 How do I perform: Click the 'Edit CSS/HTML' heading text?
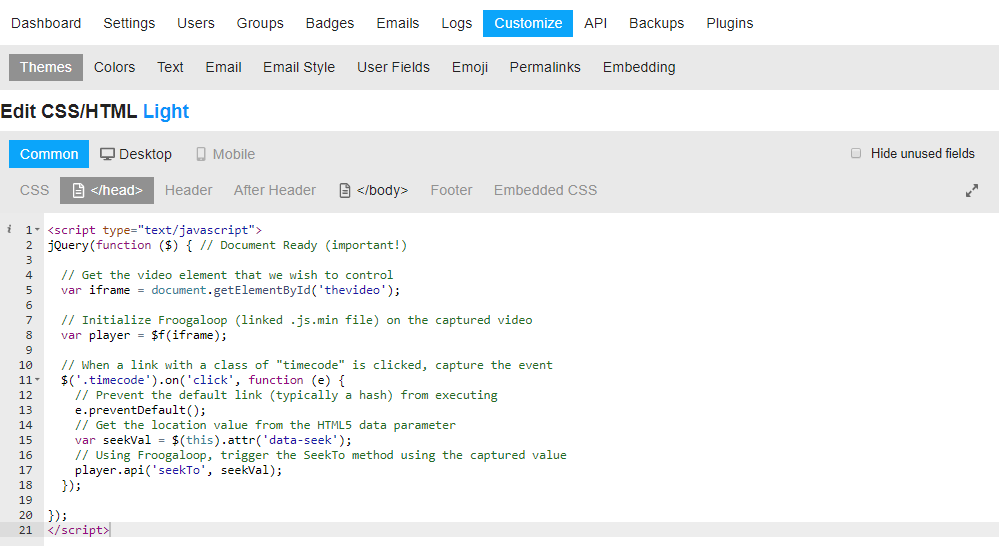click(69, 111)
